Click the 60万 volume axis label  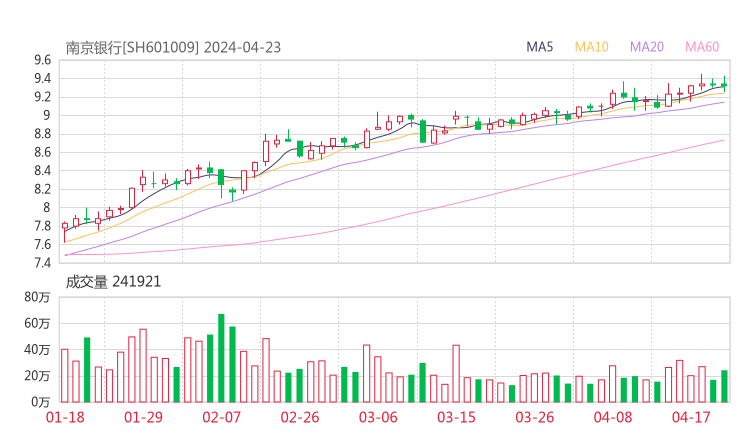[37, 323]
